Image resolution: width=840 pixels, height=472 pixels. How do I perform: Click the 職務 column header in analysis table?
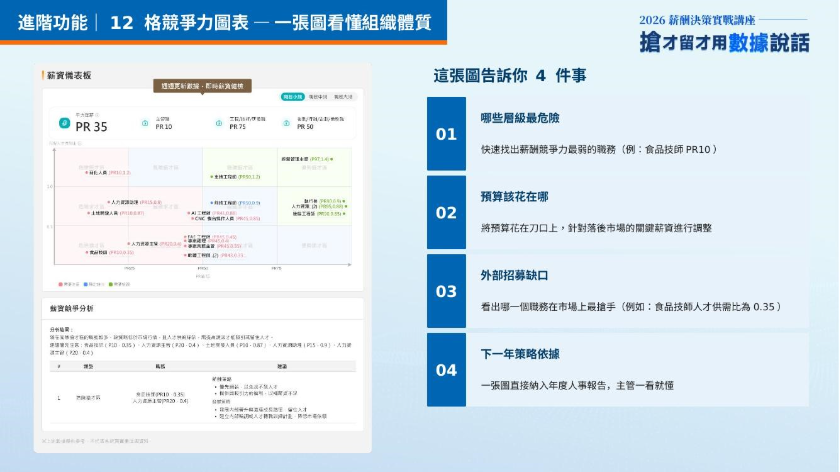pos(160,366)
